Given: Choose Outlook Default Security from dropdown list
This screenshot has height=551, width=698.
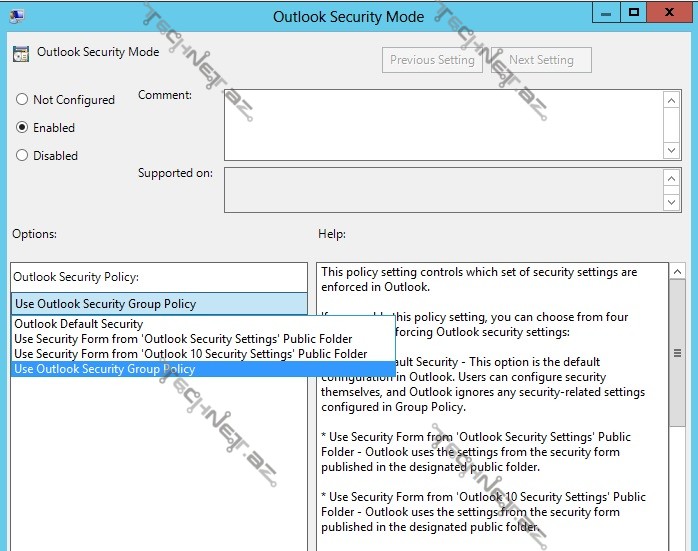Looking at the screenshot, I should [x=79, y=324].
